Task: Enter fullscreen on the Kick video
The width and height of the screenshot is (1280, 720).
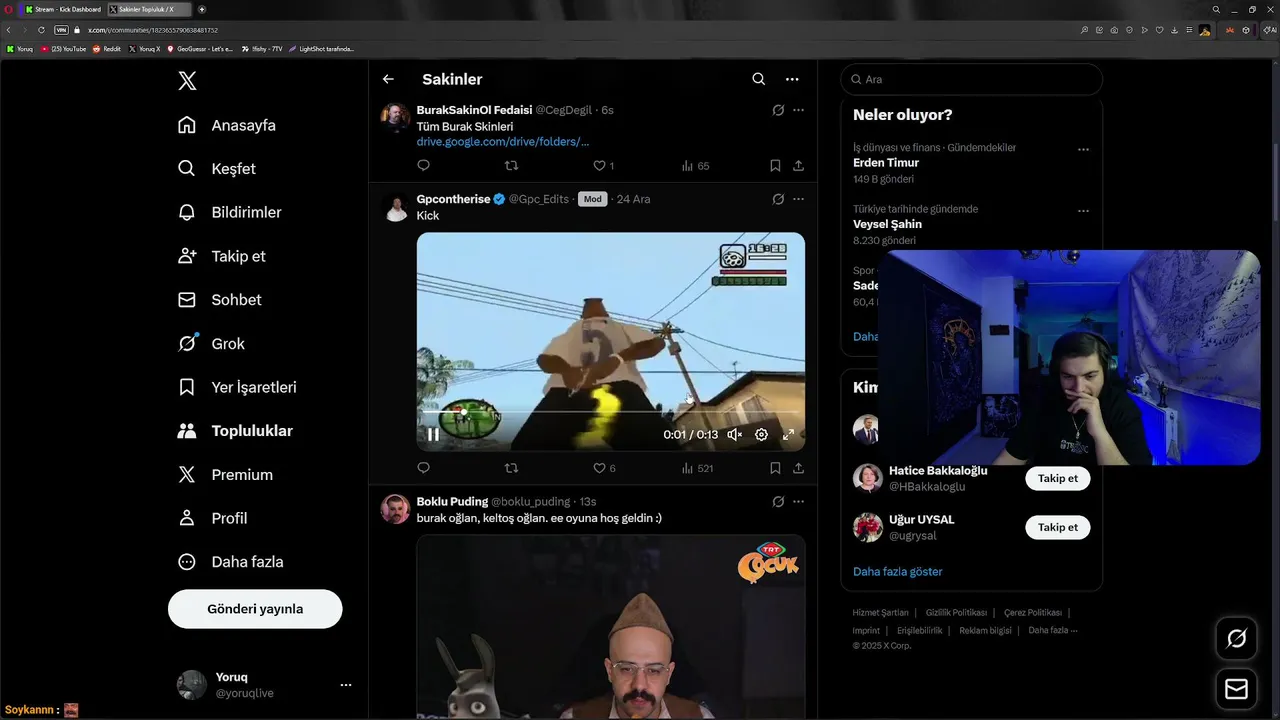Action: click(x=788, y=435)
